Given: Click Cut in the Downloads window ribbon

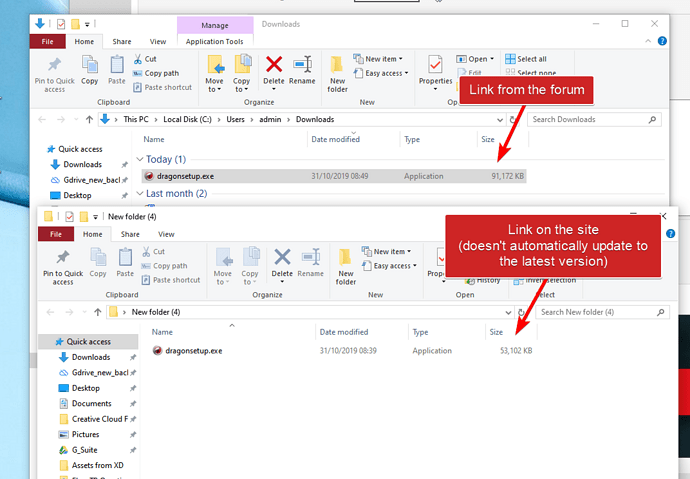Looking at the screenshot, I should tap(145, 59).
